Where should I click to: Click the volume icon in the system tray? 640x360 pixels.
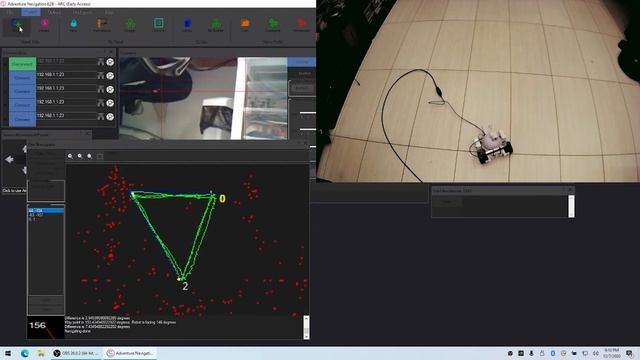596,353
